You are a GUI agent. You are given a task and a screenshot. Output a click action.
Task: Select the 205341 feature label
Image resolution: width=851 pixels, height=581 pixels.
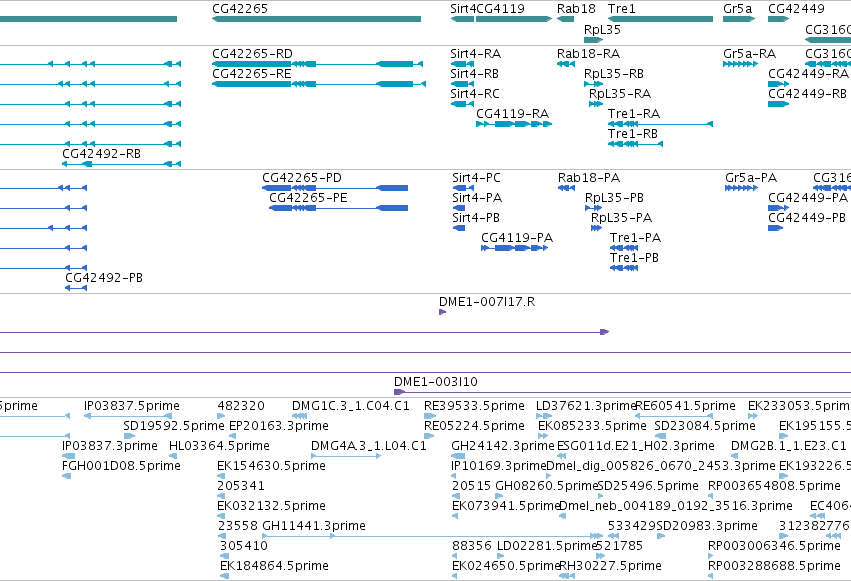(241, 486)
